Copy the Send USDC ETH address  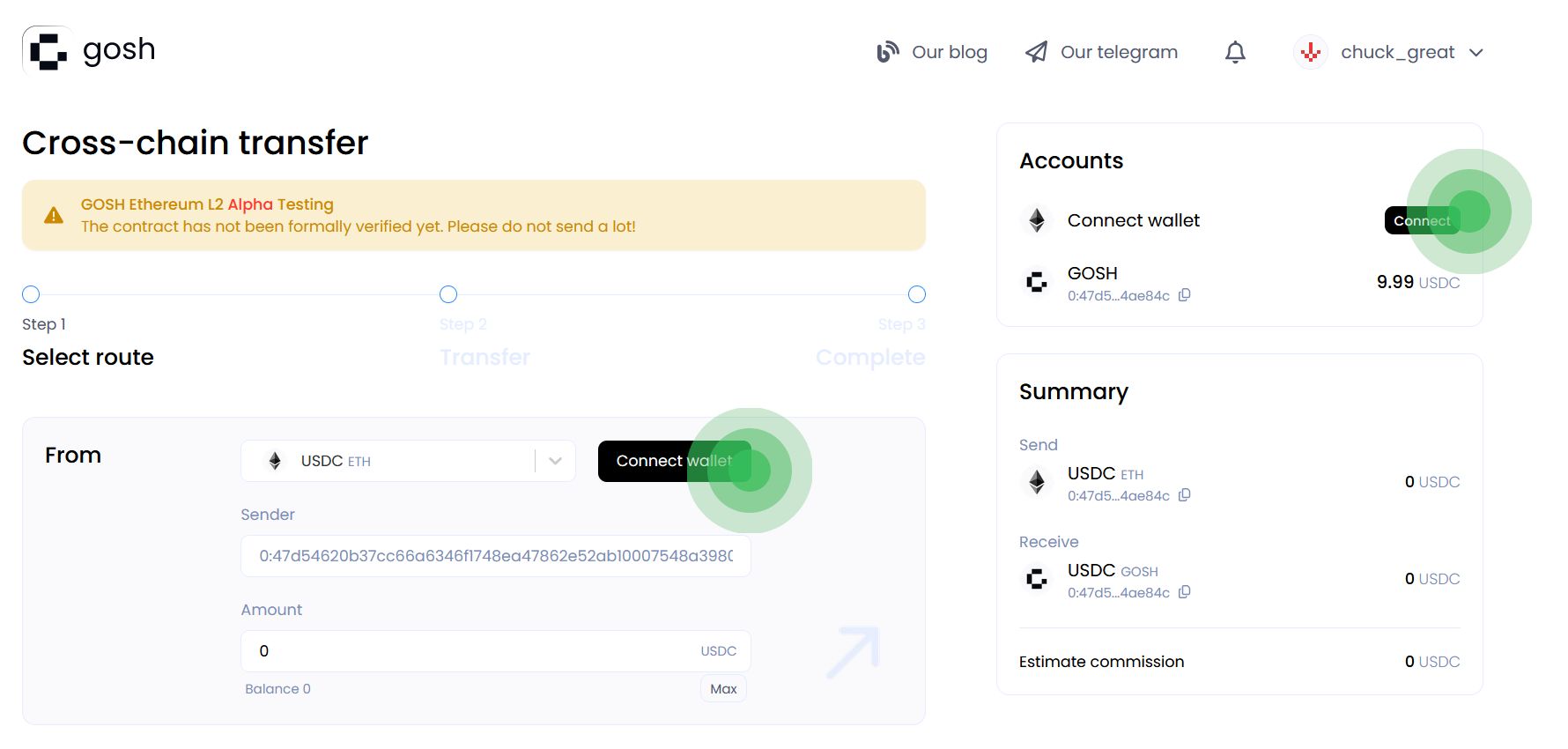pos(1185,495)
